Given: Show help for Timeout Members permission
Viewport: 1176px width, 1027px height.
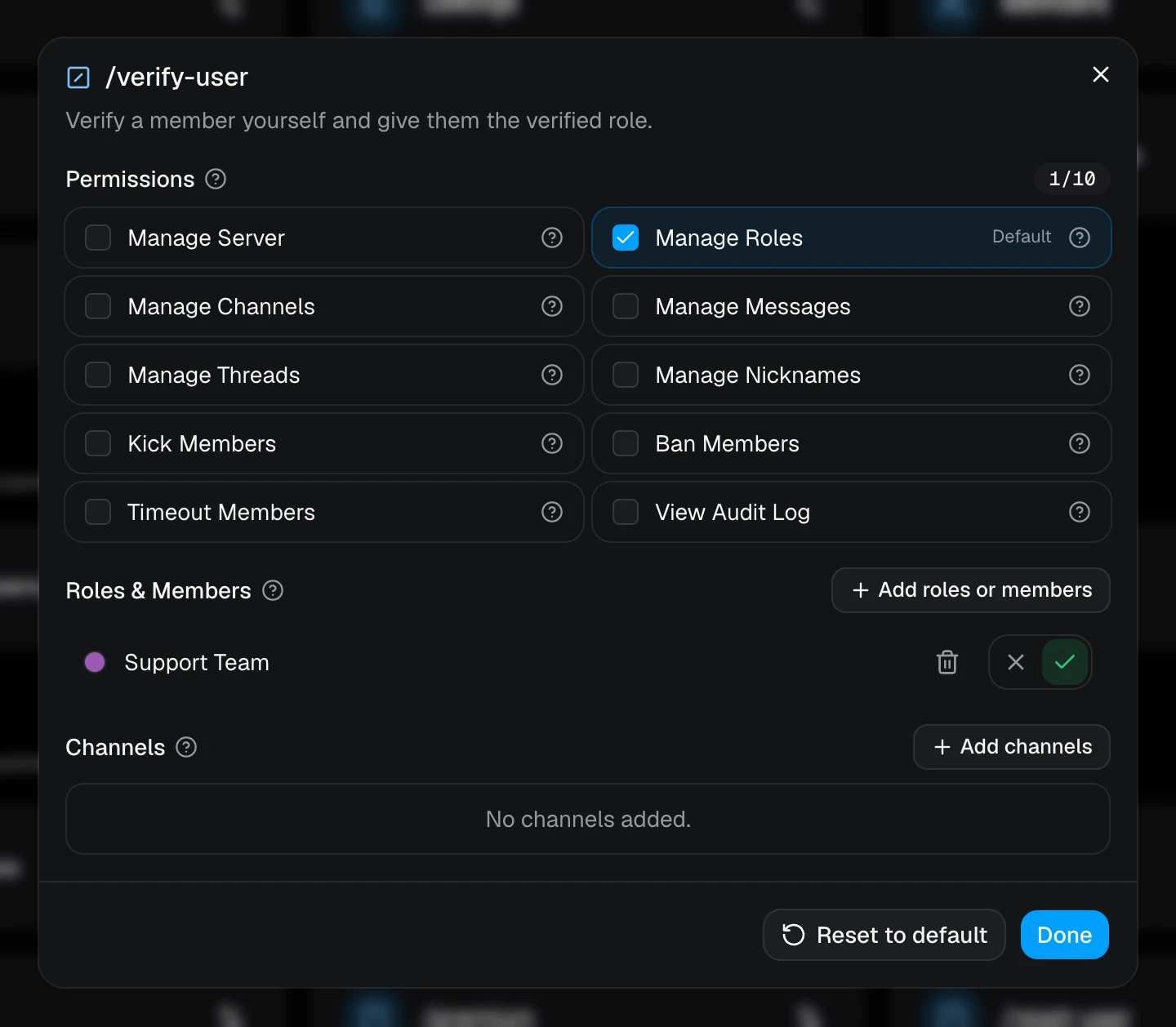Looking at the screenshot, I should 552,512.
